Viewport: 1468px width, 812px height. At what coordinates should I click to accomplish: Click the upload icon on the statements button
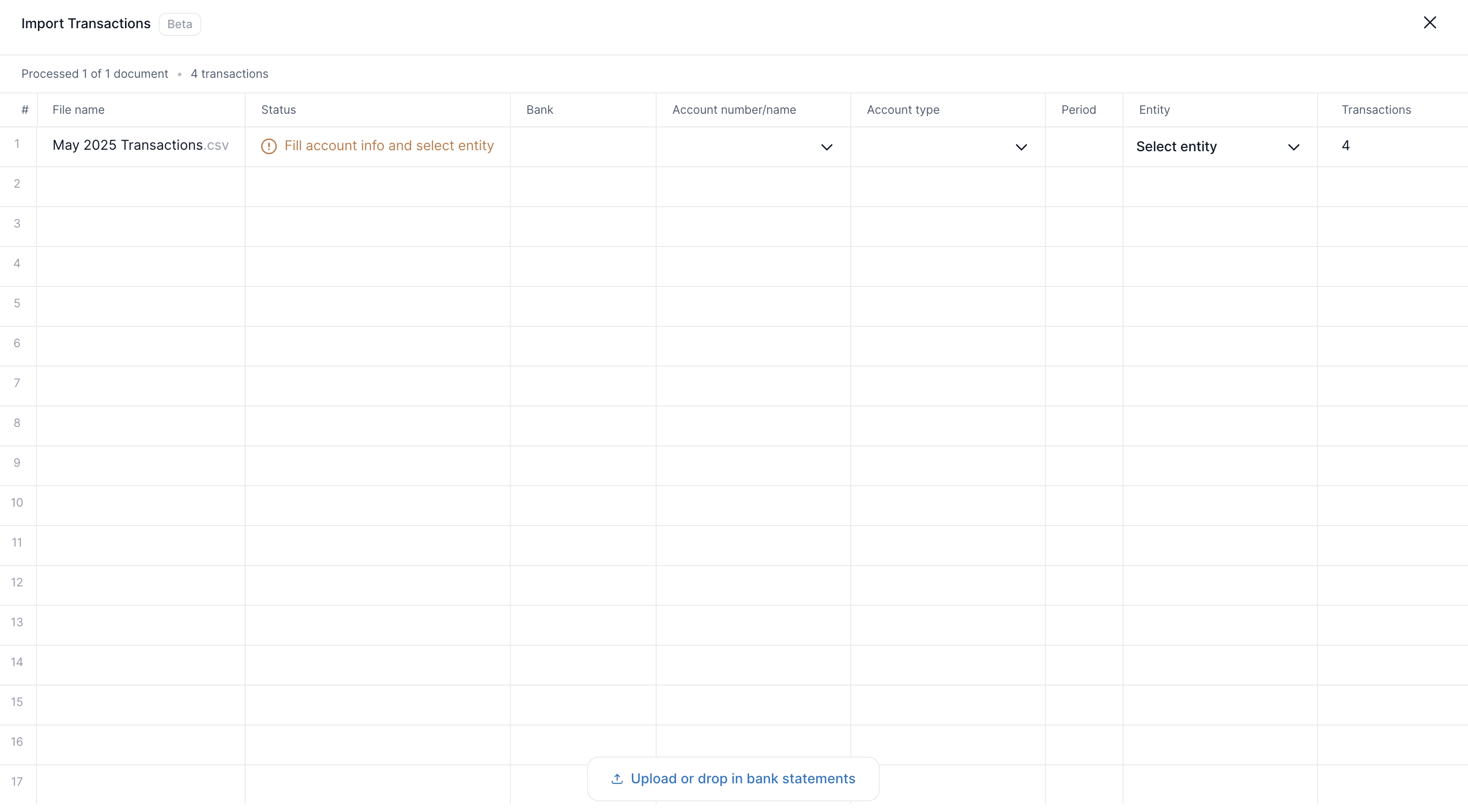[x=617, y=778]
